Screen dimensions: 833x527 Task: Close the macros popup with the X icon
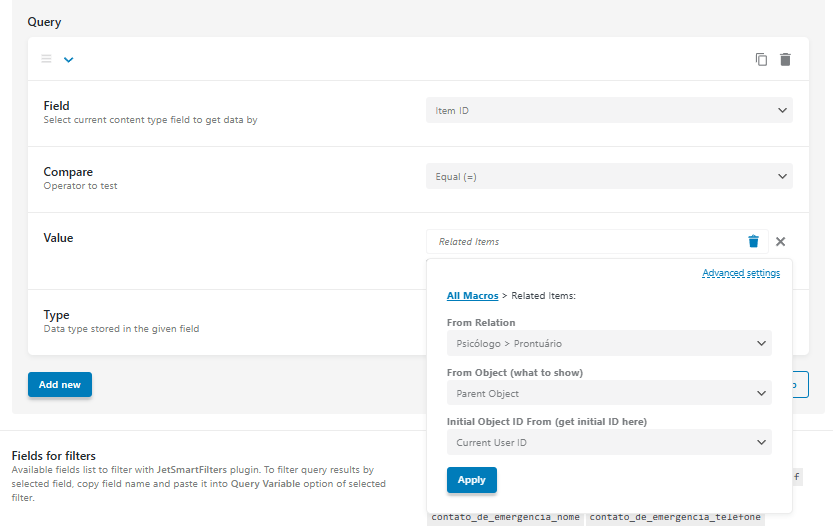(x=781, y=242)
